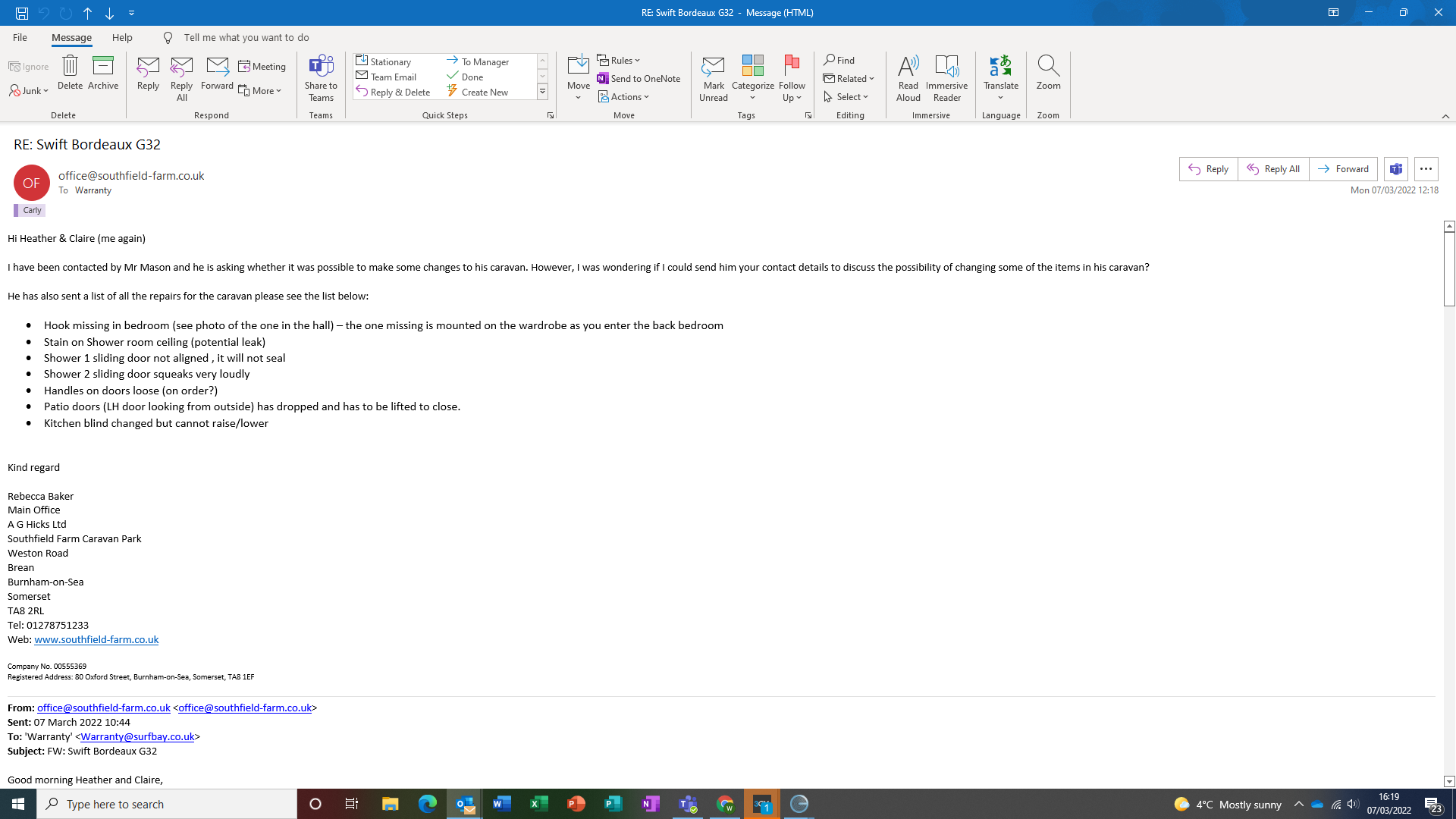Click the Tell me what you want search box
The width and height of the screenshot is (1456, 819).
coord(246,37)
